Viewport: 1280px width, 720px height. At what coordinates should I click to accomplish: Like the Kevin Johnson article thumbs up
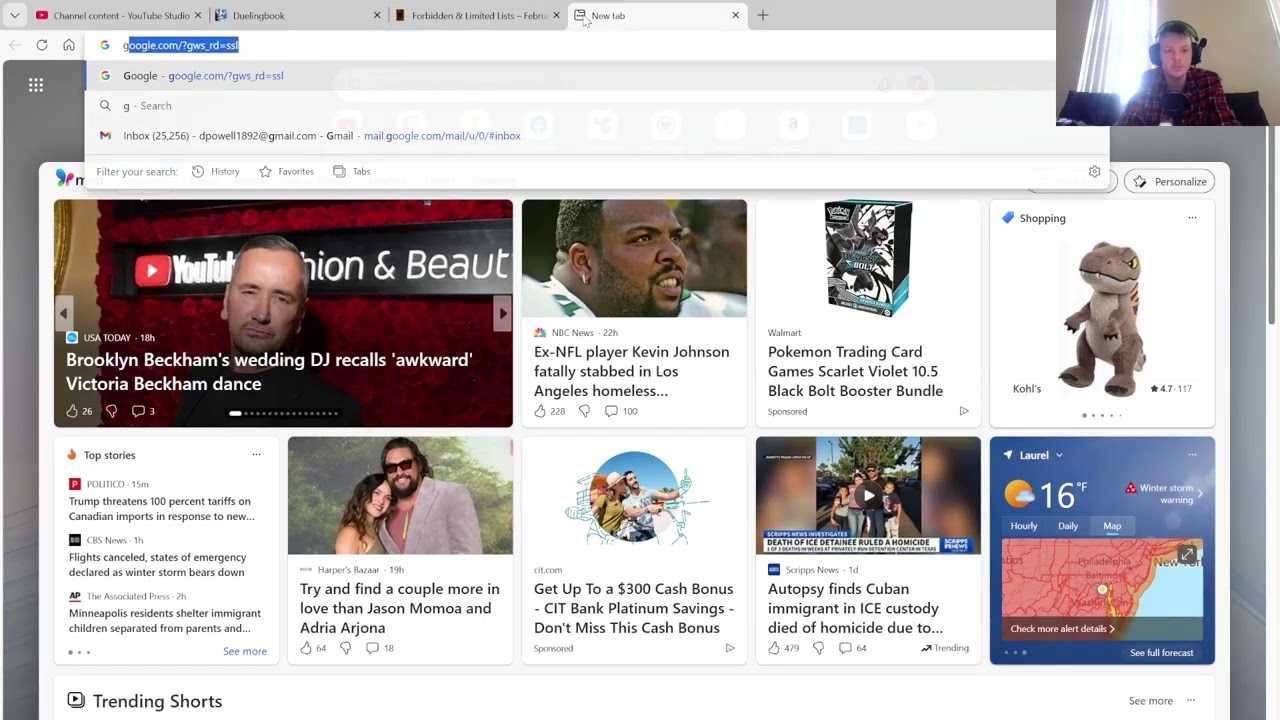(x=540, y=411)
